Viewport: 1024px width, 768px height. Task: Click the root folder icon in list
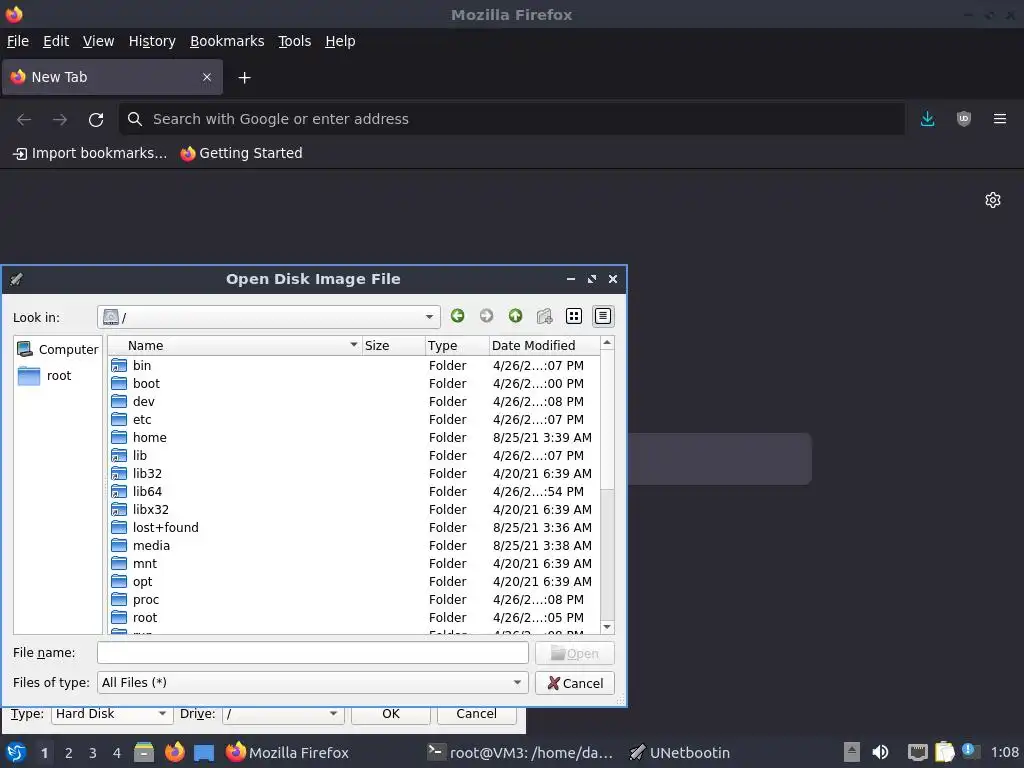[x=119, y=617]
